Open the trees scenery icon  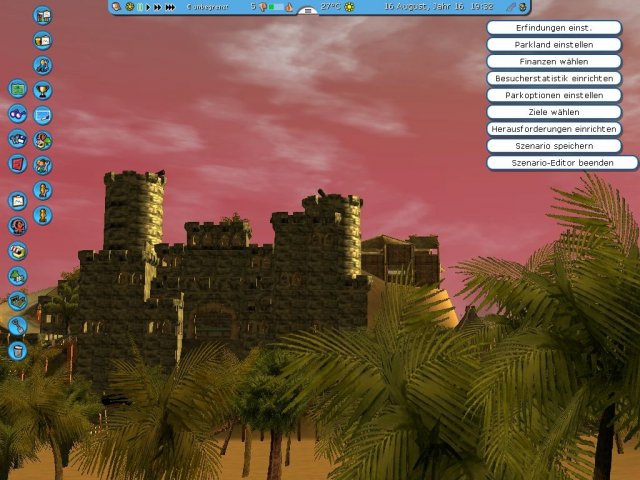tap(18, 276)
